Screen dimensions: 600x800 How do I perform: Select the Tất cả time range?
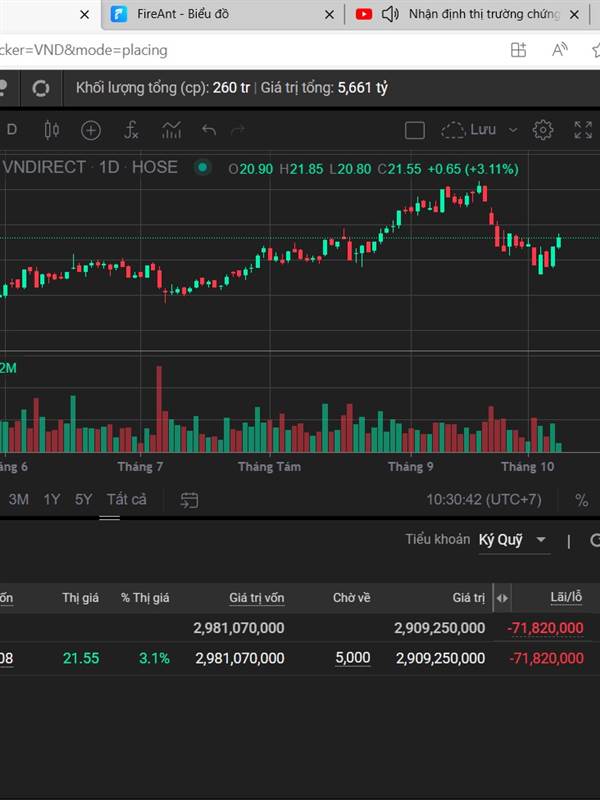(127, 499)
